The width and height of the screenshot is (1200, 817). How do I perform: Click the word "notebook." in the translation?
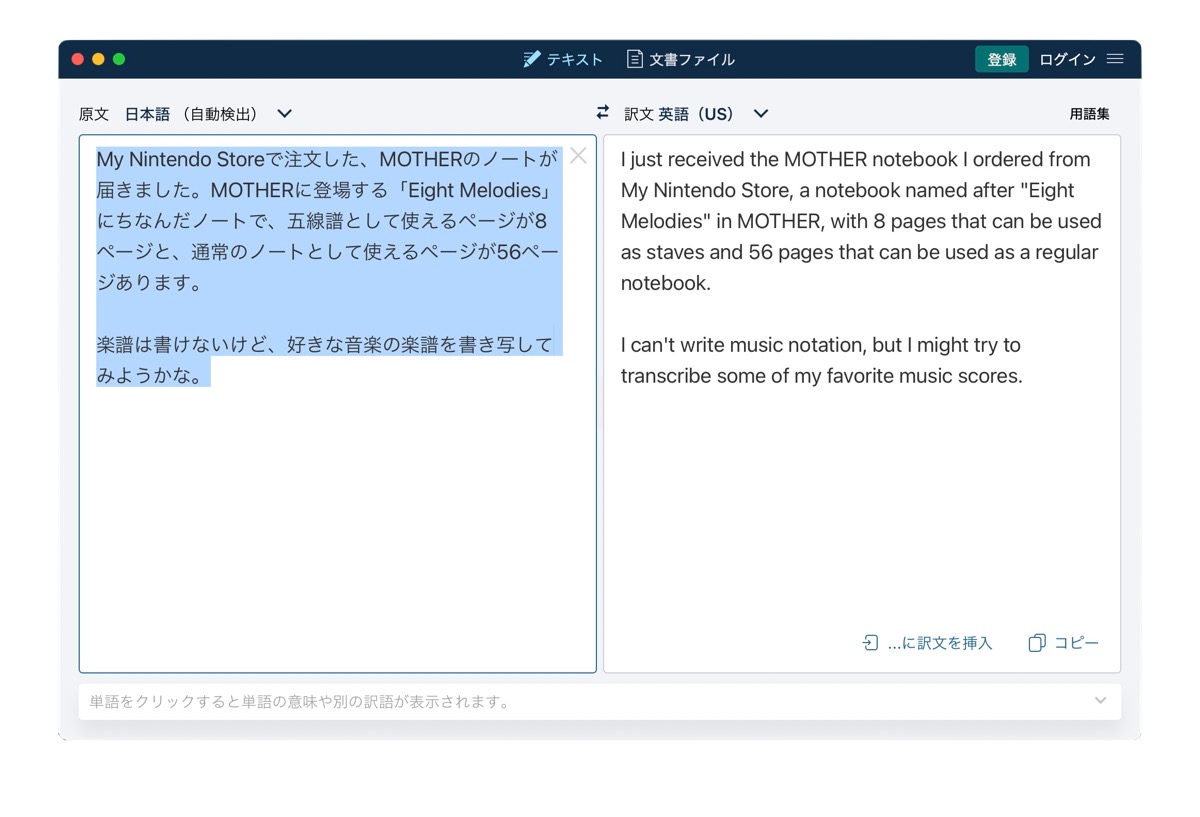(665, 283)
